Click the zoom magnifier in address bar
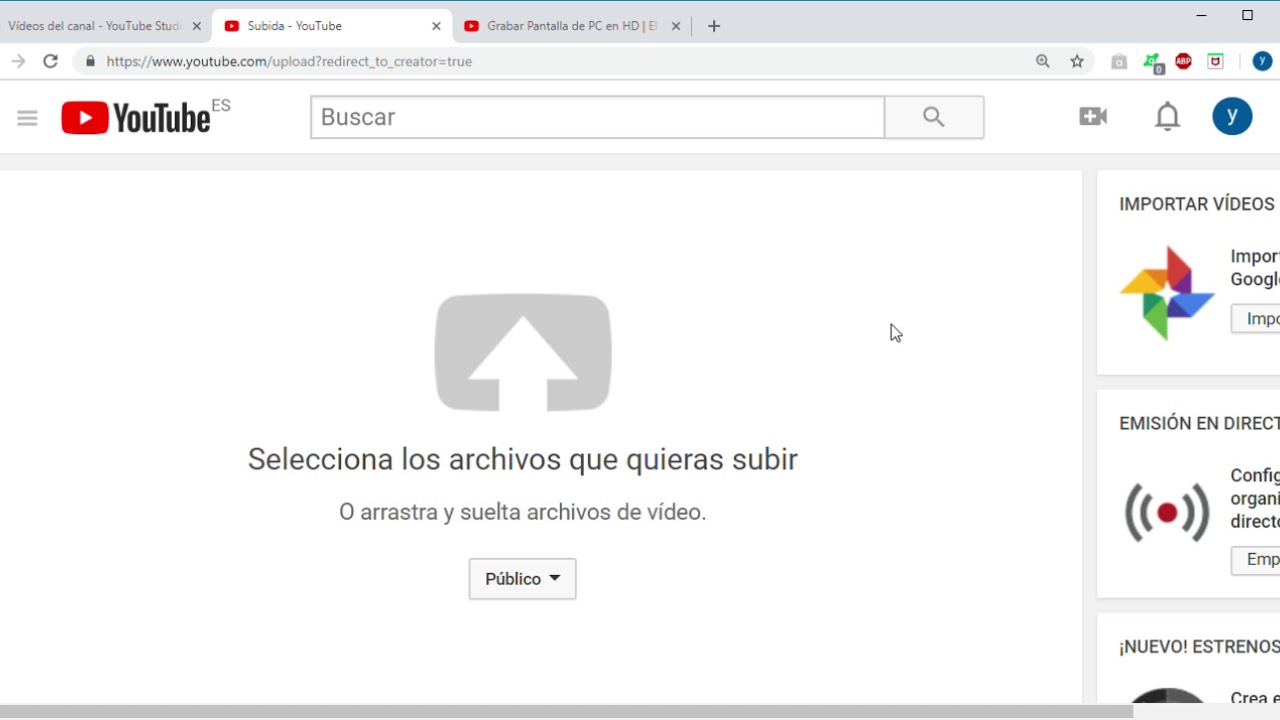Image resolution: width=1280 pixels, height=720 pixels. (x=1043, y=61)
